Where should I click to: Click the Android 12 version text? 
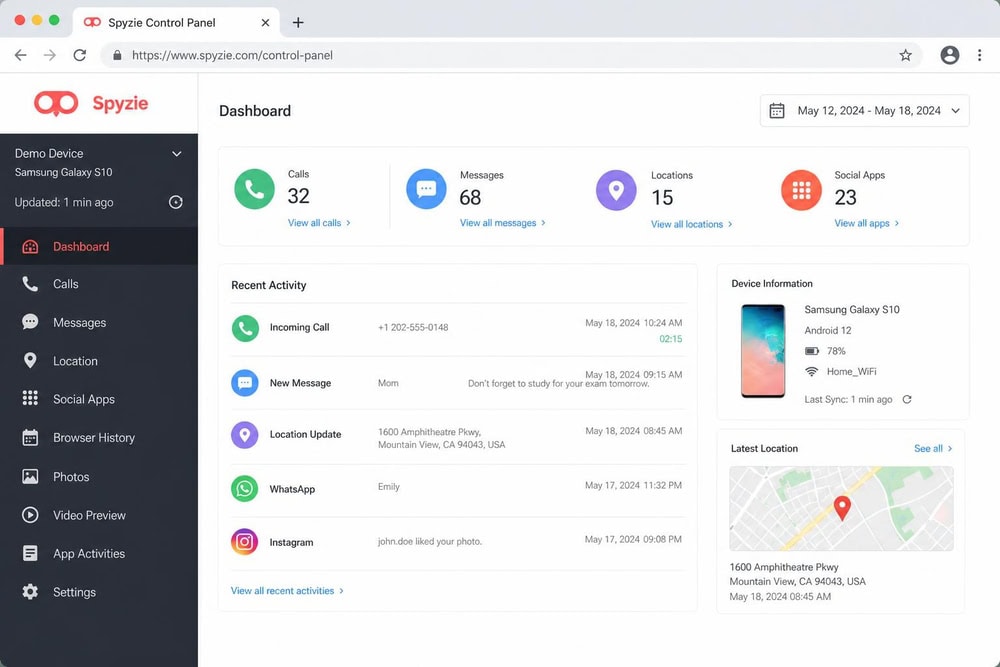click(x=828, y=330)
